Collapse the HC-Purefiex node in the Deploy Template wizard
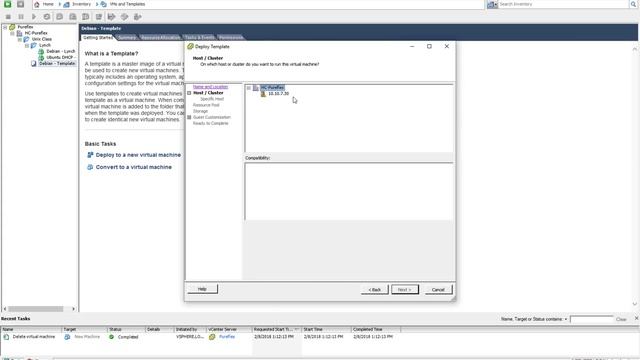This screenshot has width=640, height=360. point(249,88)
